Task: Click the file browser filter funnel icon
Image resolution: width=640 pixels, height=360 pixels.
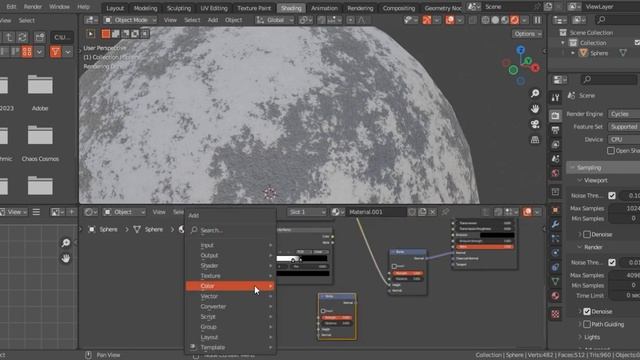Action: tap(55, 51)
